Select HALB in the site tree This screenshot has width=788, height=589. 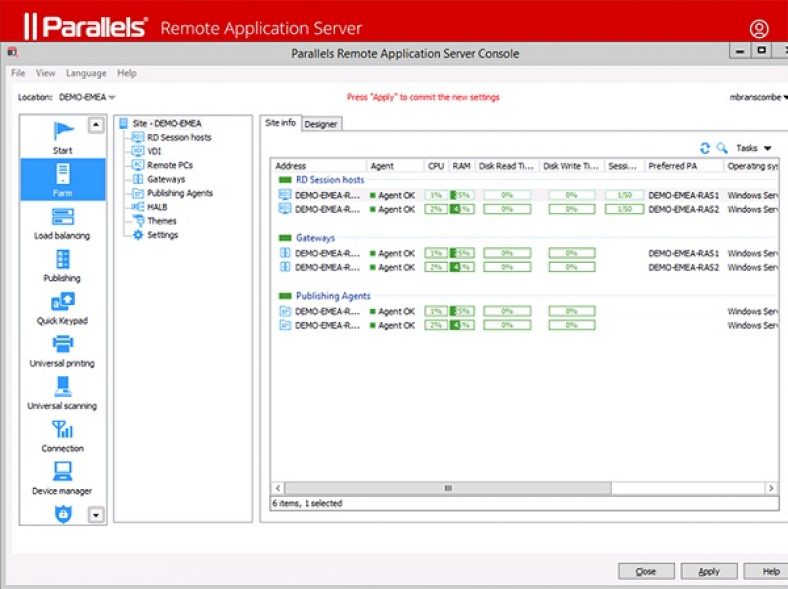[x=150, y=207]
